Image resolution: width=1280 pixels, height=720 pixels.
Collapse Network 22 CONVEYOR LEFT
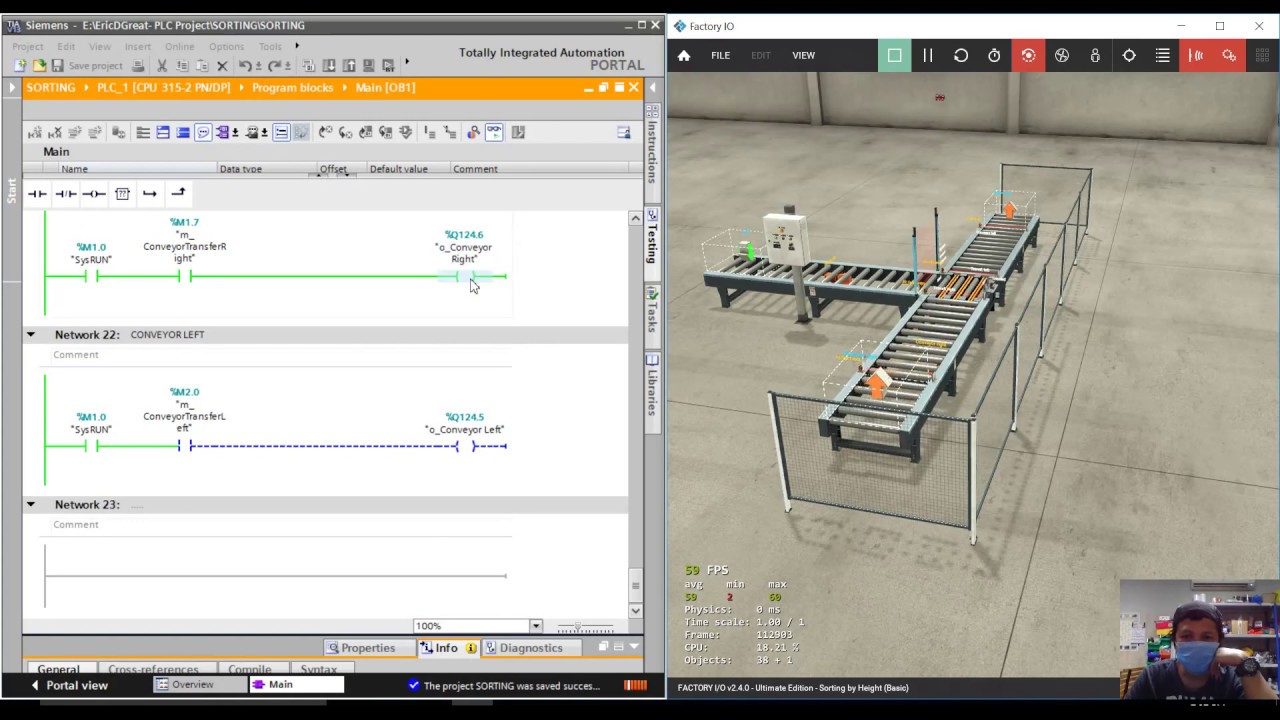30,334
